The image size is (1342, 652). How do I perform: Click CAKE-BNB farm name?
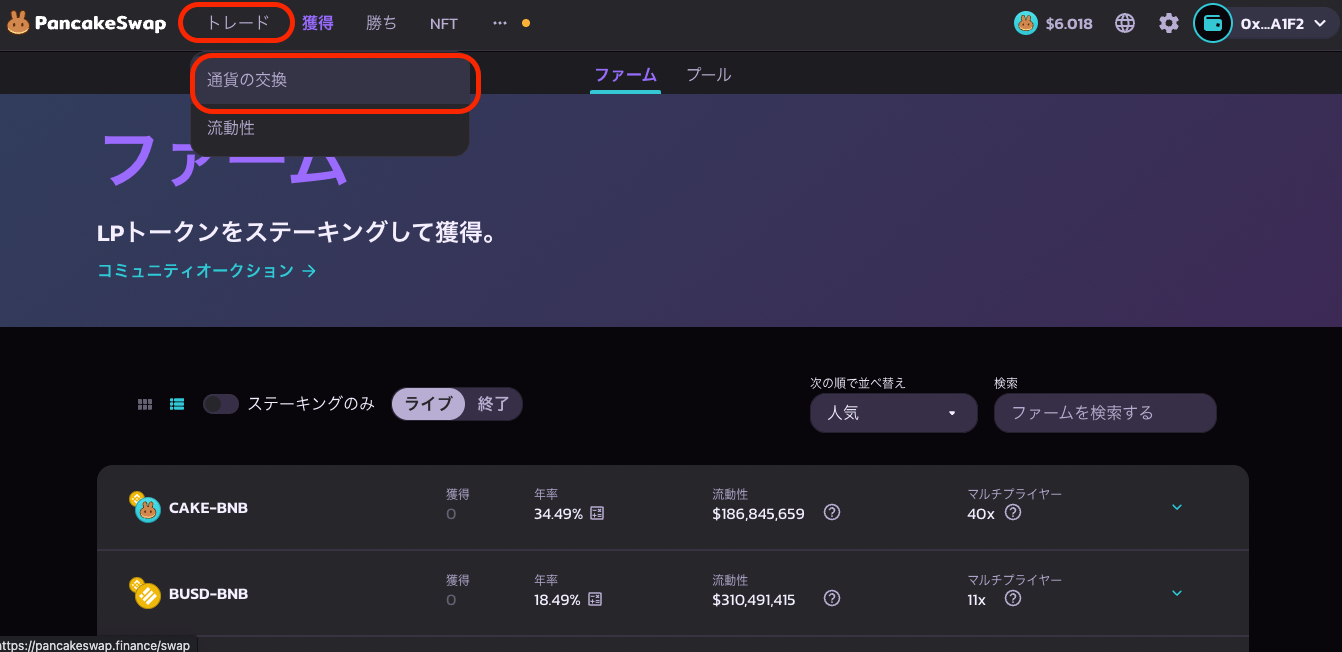tap(208, 508)
